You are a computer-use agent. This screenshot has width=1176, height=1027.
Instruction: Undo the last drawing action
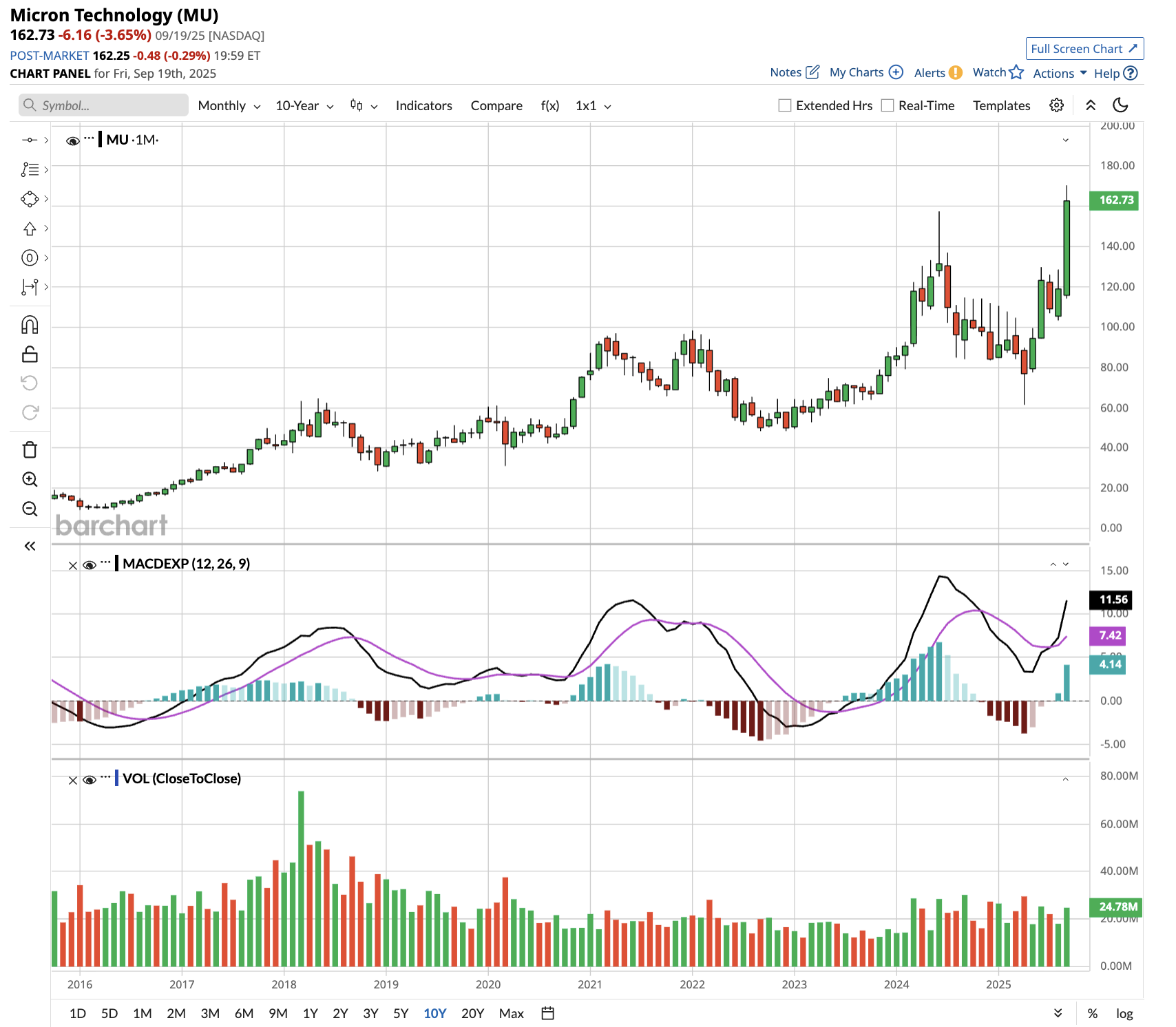pos(30,383)
